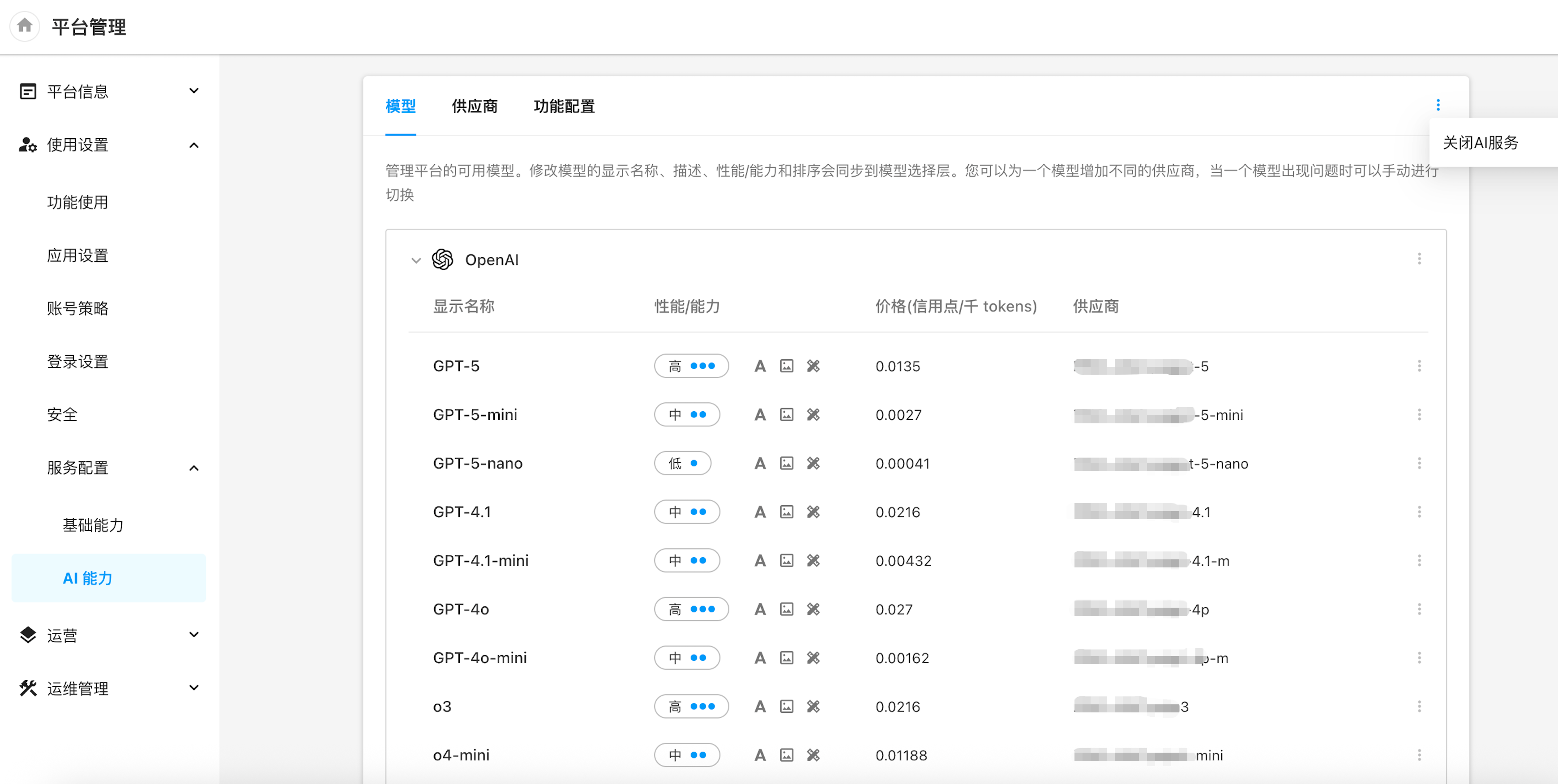
Task: Open the o3 row's more options menu
Action: (1419, 706)
